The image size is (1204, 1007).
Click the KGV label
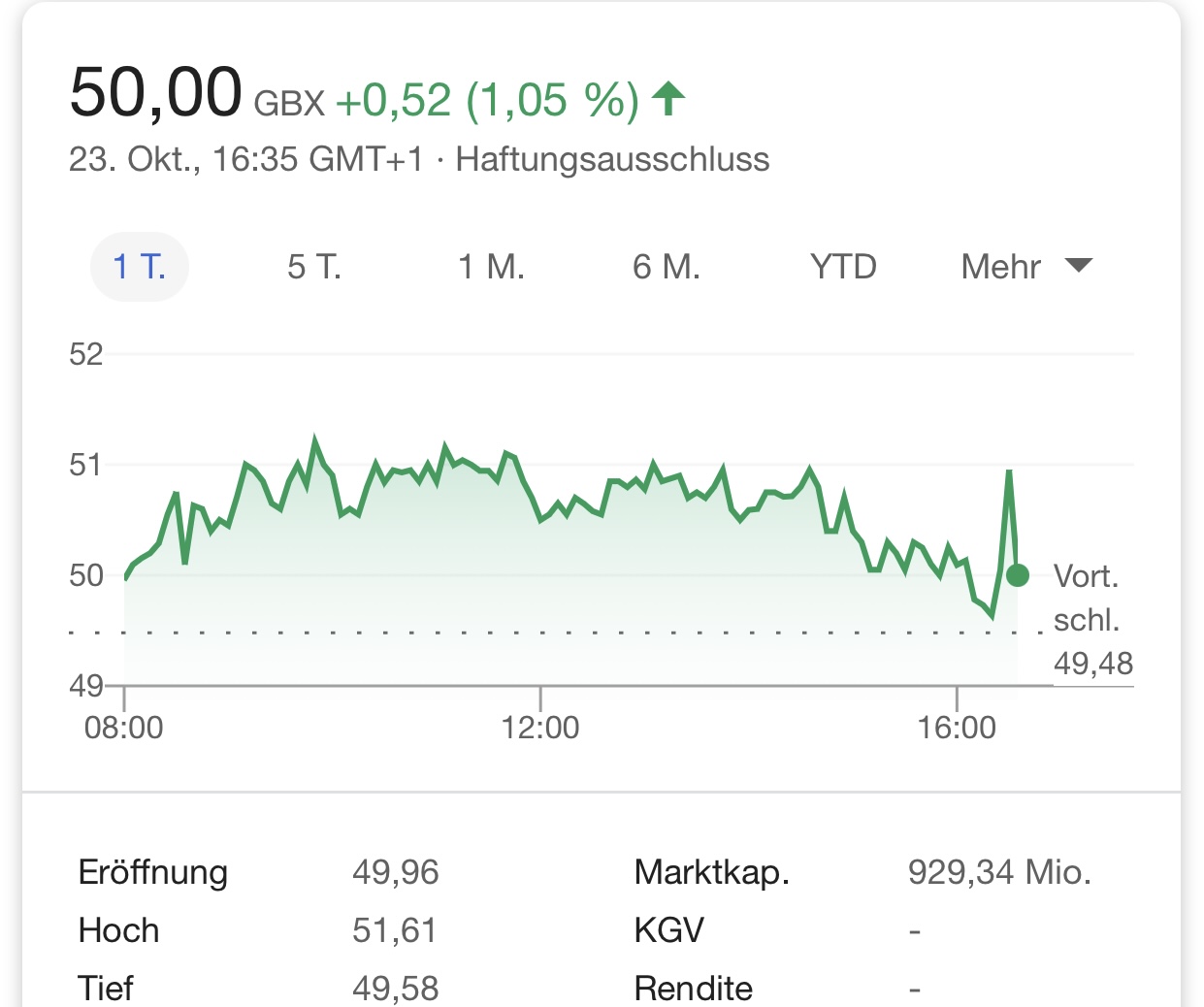pyautogui.click(x=668, y=930)
